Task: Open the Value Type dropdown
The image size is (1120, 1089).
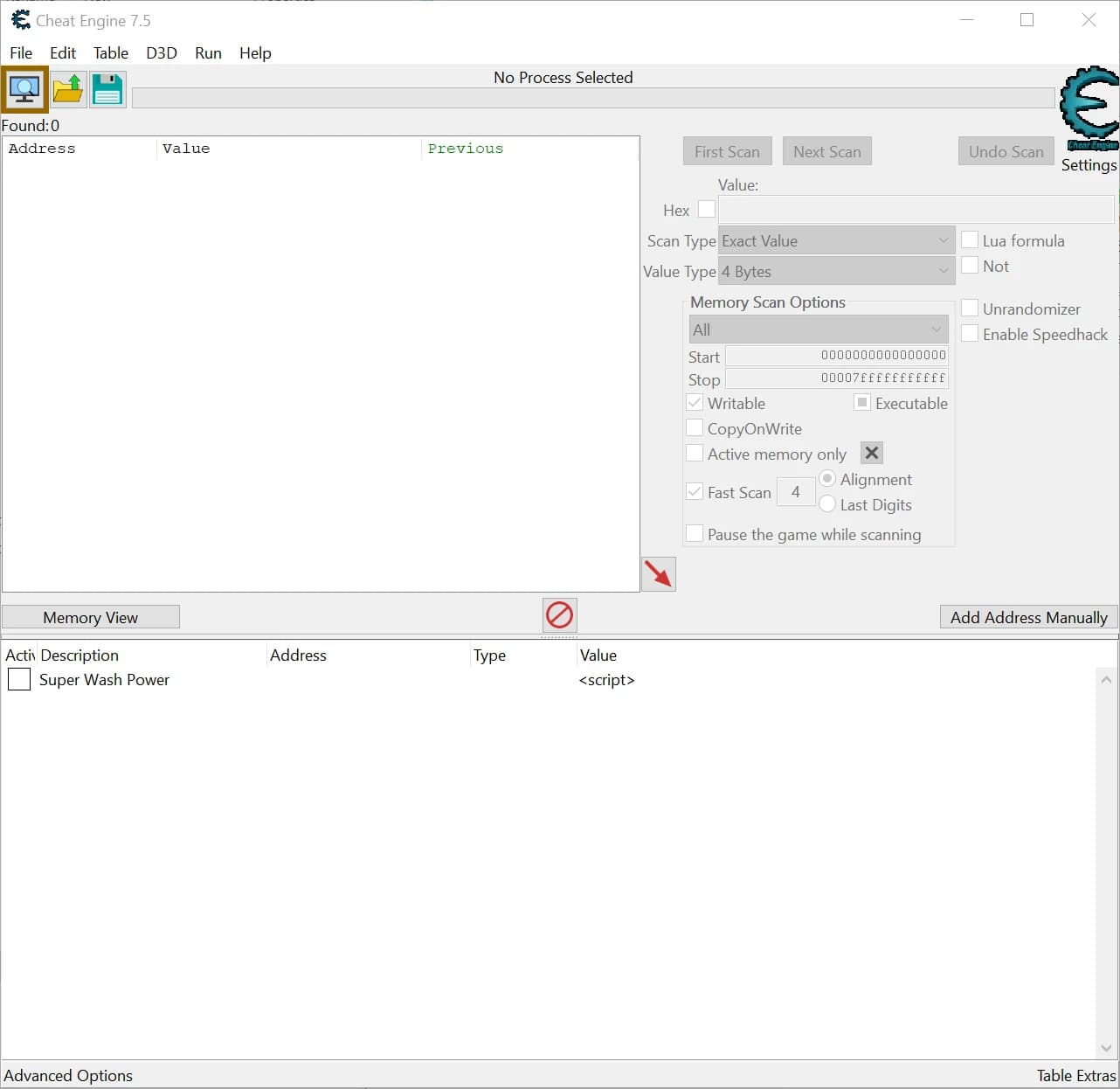Action: pyautogui.click(x=836, y=271)
